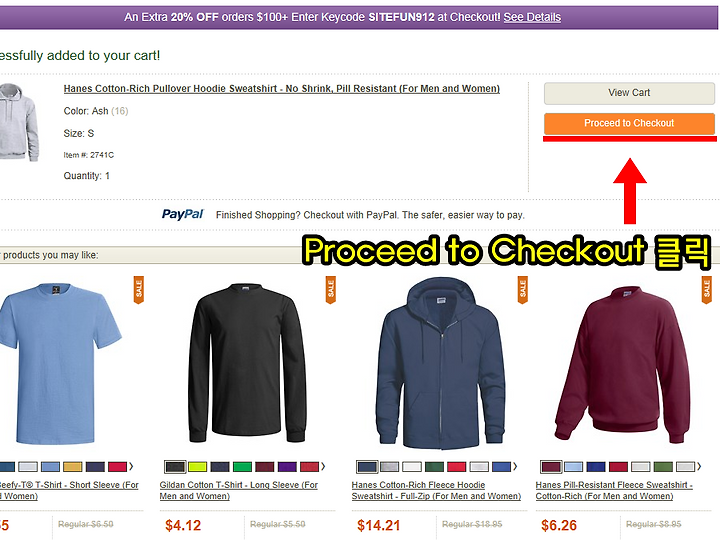Pick the light blue swatch under maroon sweatshirt
Viewport: 720px width, 540px height.
tap(574, 467)
